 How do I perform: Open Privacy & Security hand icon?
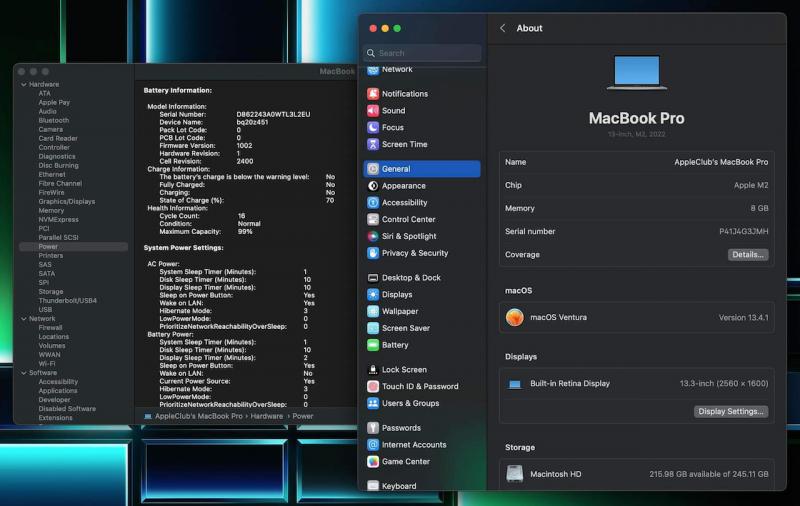point(373,253)
